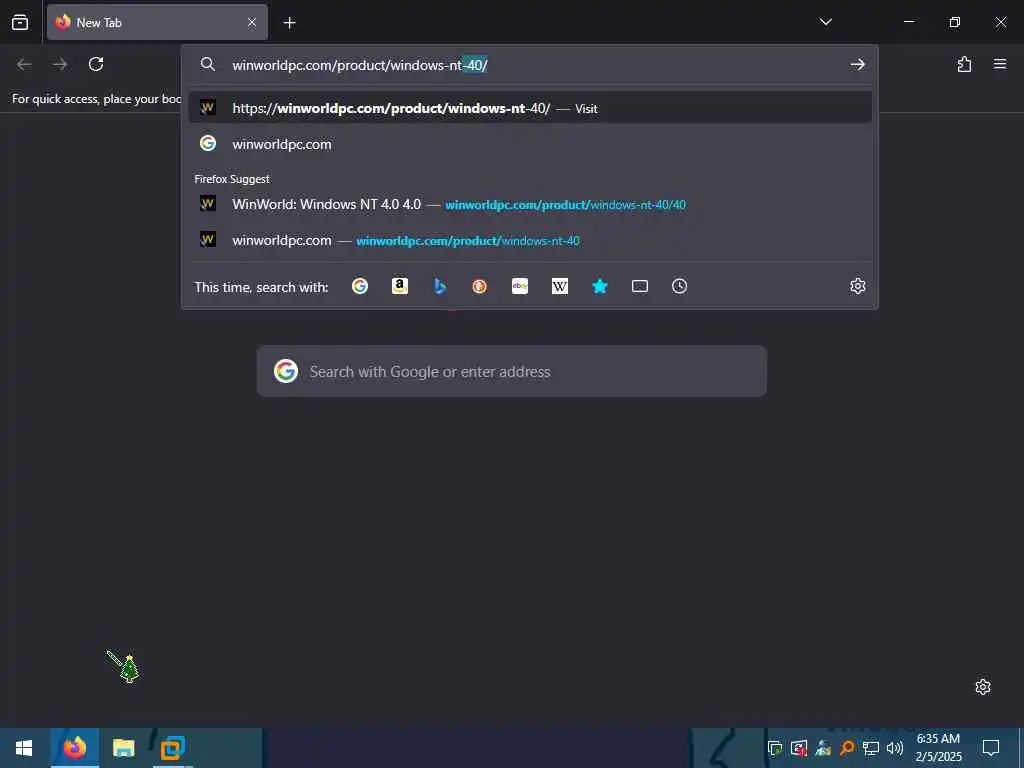Open search settings gear in the dropdown
1024x768 pixels.
coord(857,286)
